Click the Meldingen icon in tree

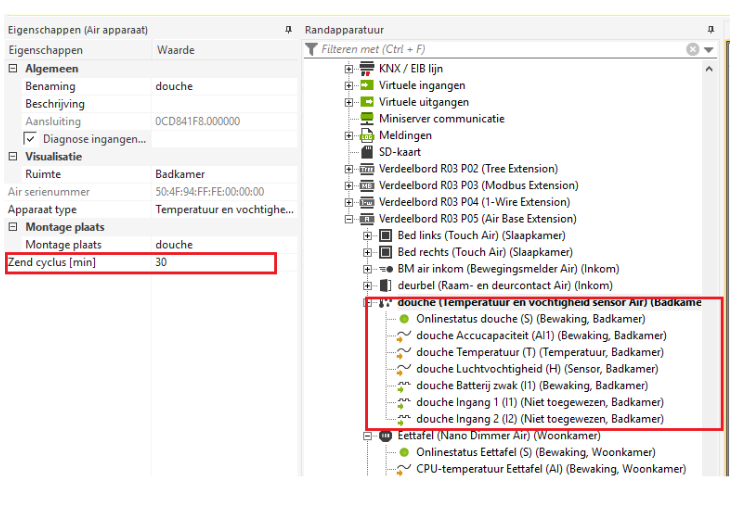pos(367,135)
